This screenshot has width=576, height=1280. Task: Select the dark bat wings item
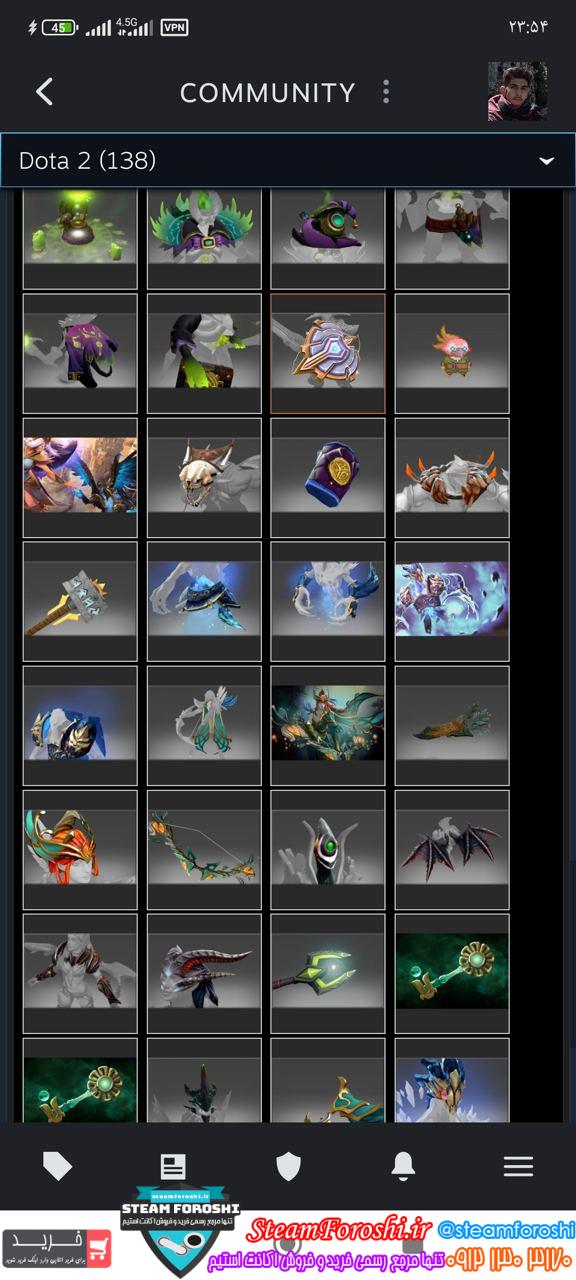coord(452,849)
